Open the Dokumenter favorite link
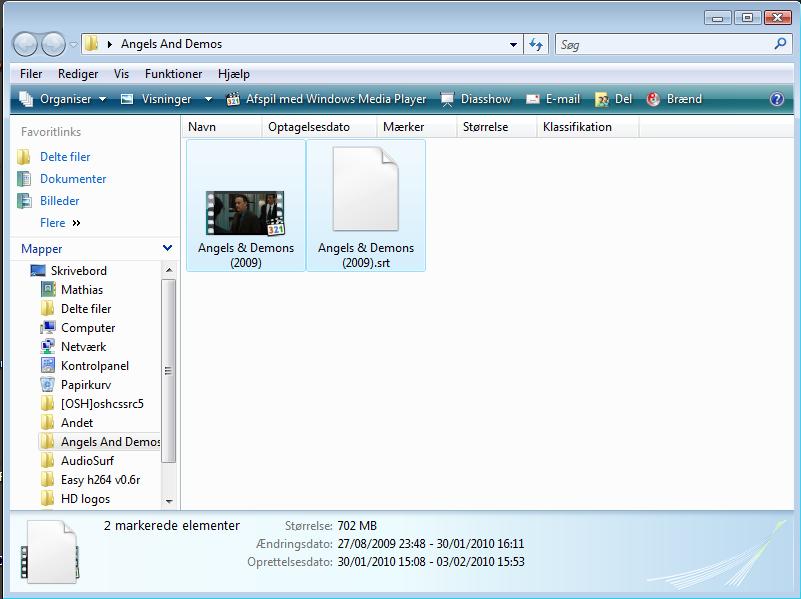The height and width of the screenshot is (599, 801). point(73,179)
